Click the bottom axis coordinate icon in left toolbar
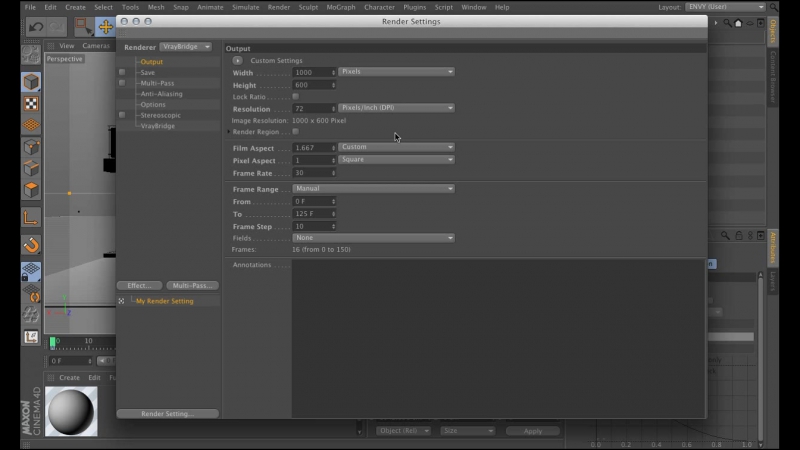The width and height of the screenshot is (800, 450). pos(31,337)
